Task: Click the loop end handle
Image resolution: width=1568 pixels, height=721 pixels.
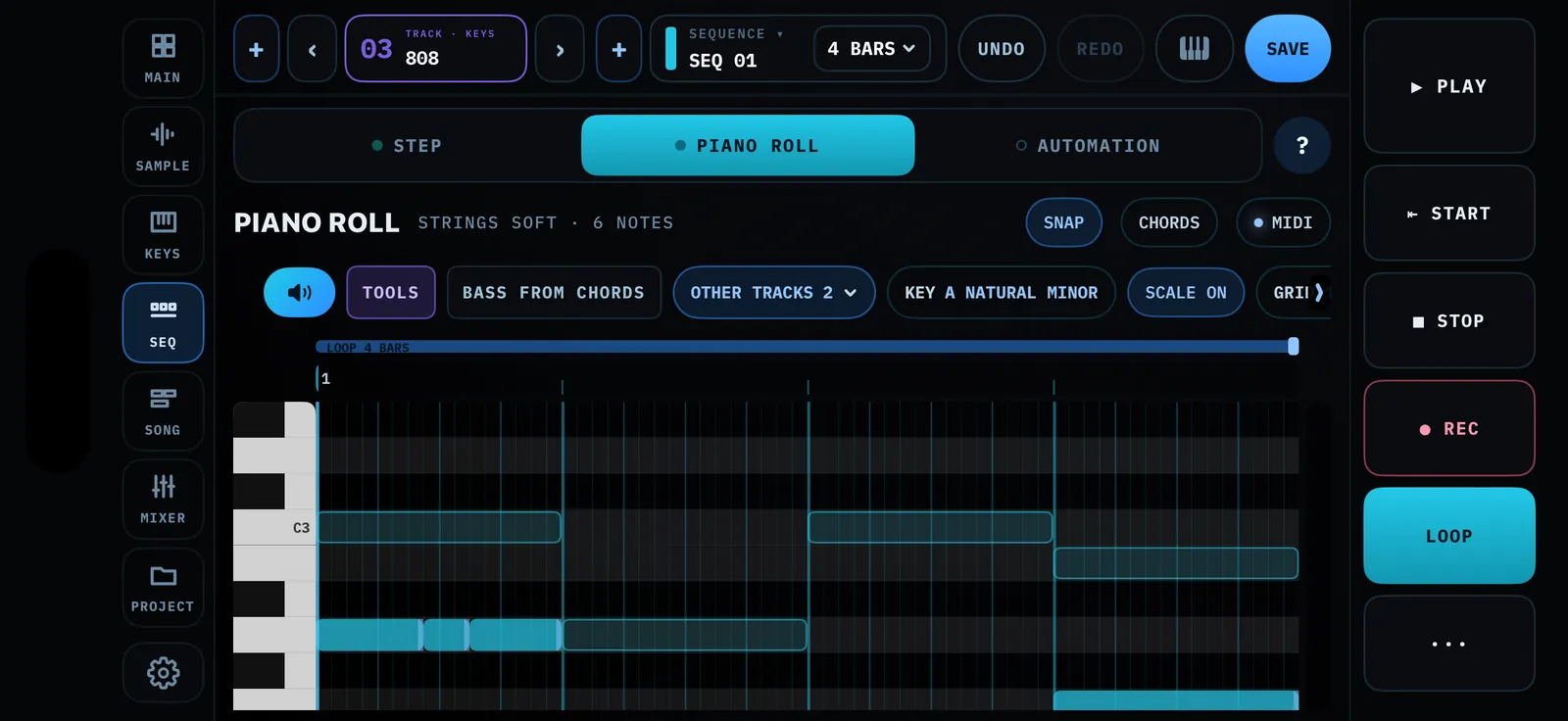Action: pos(1294,346)
